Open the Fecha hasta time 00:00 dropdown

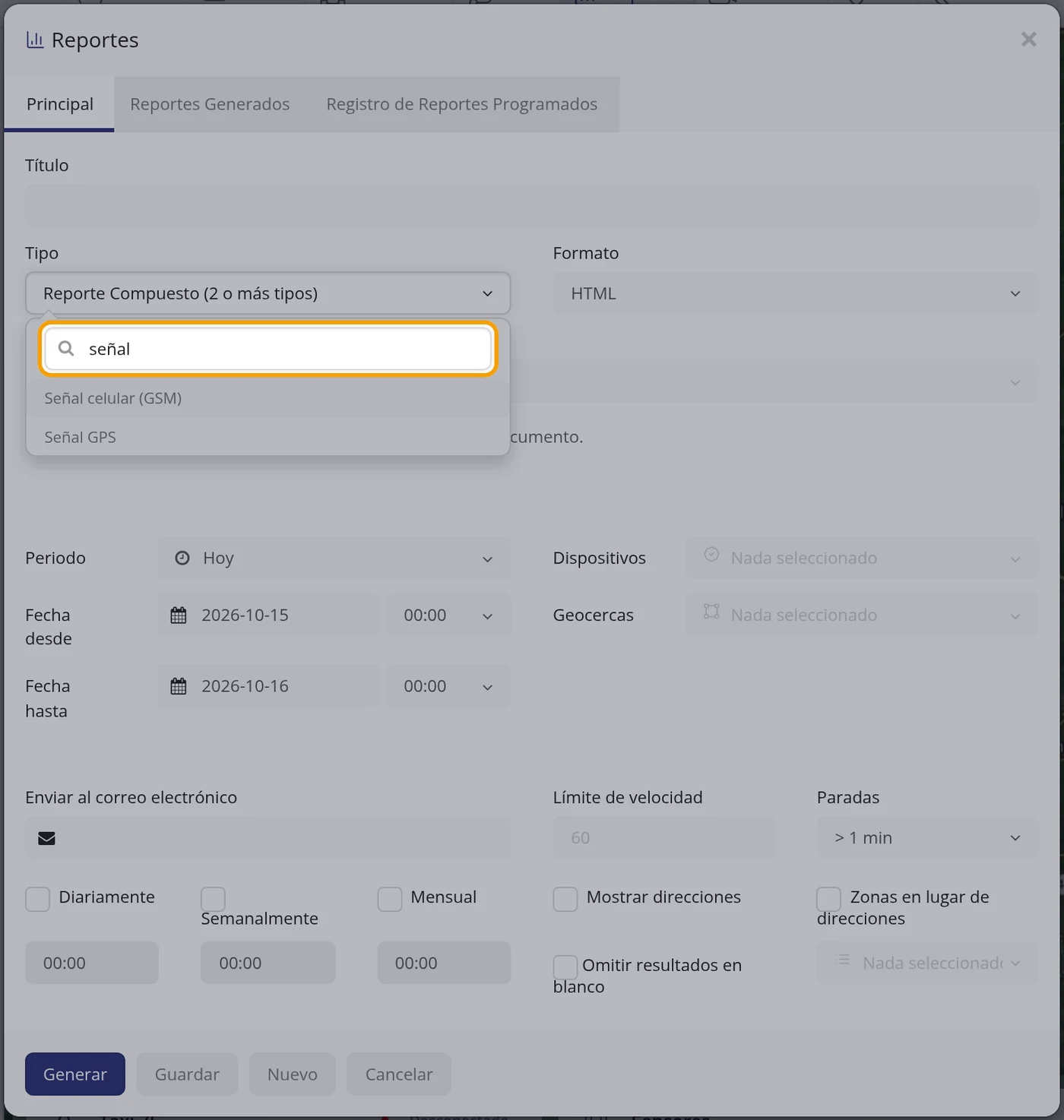448,686
